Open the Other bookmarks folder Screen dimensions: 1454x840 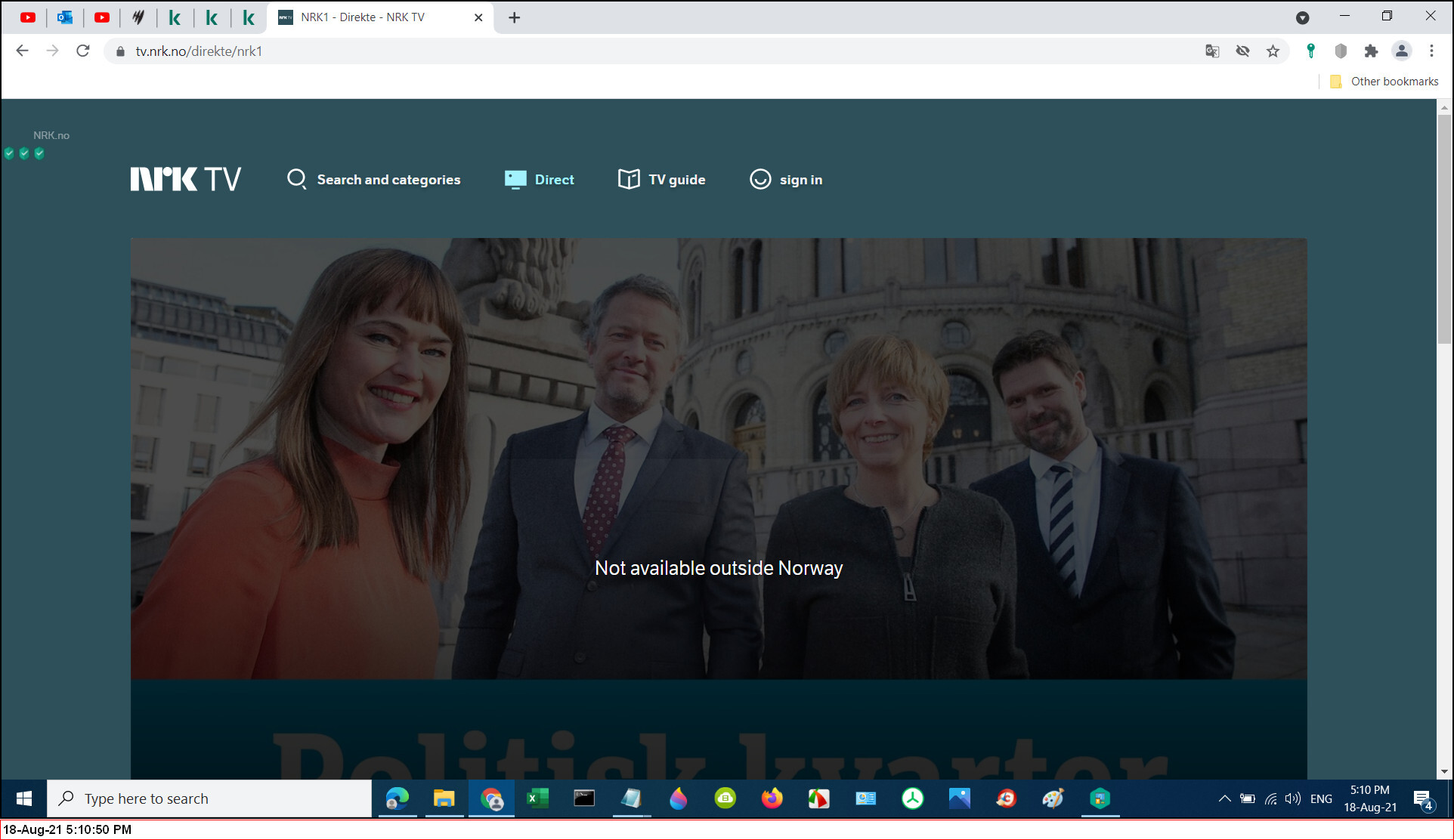1384,82
